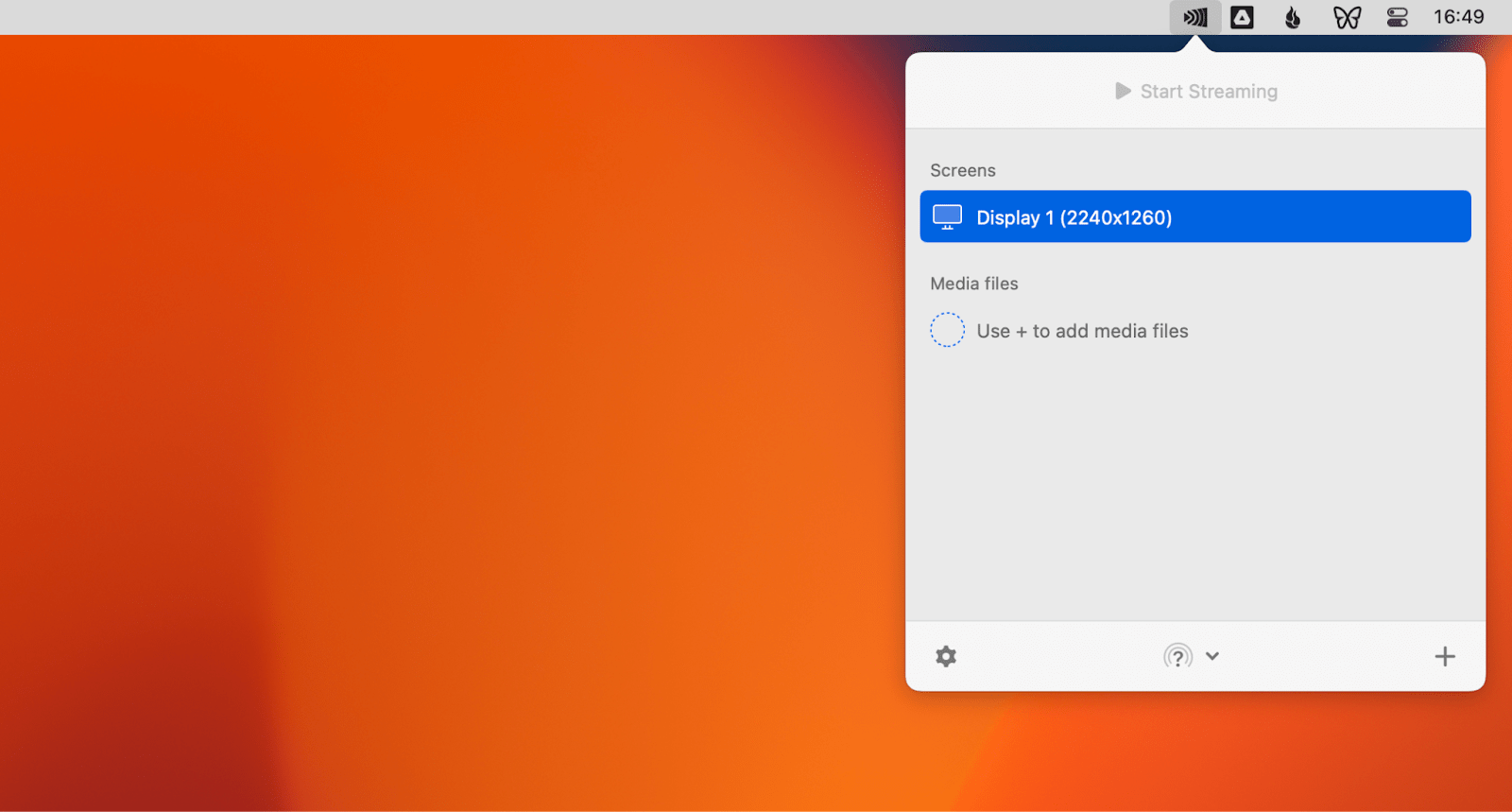Click the dashed circle media placeholder
The image size is (1512, 812).
pos(947,330)
